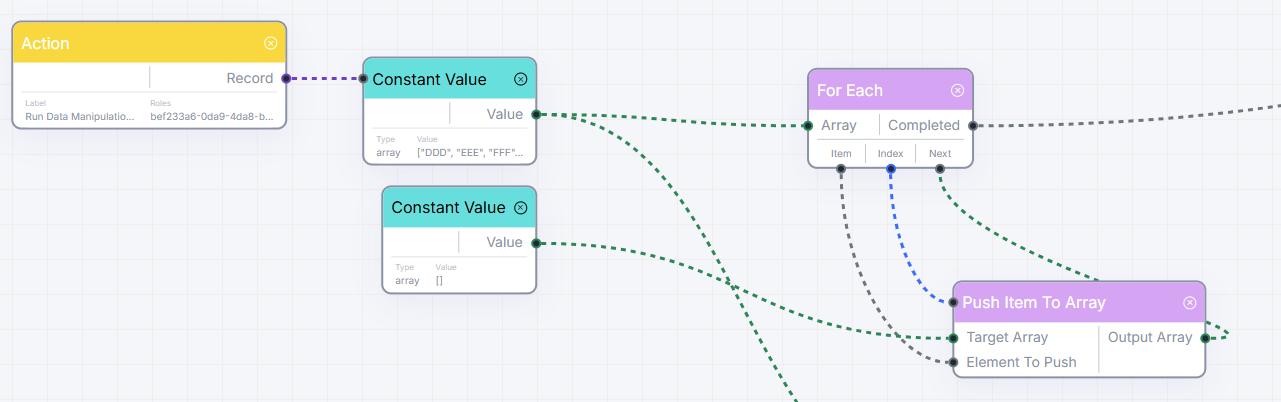1281x402 pixels.
Task: Click the Target Array input port
Action: [x=954, y=338]
